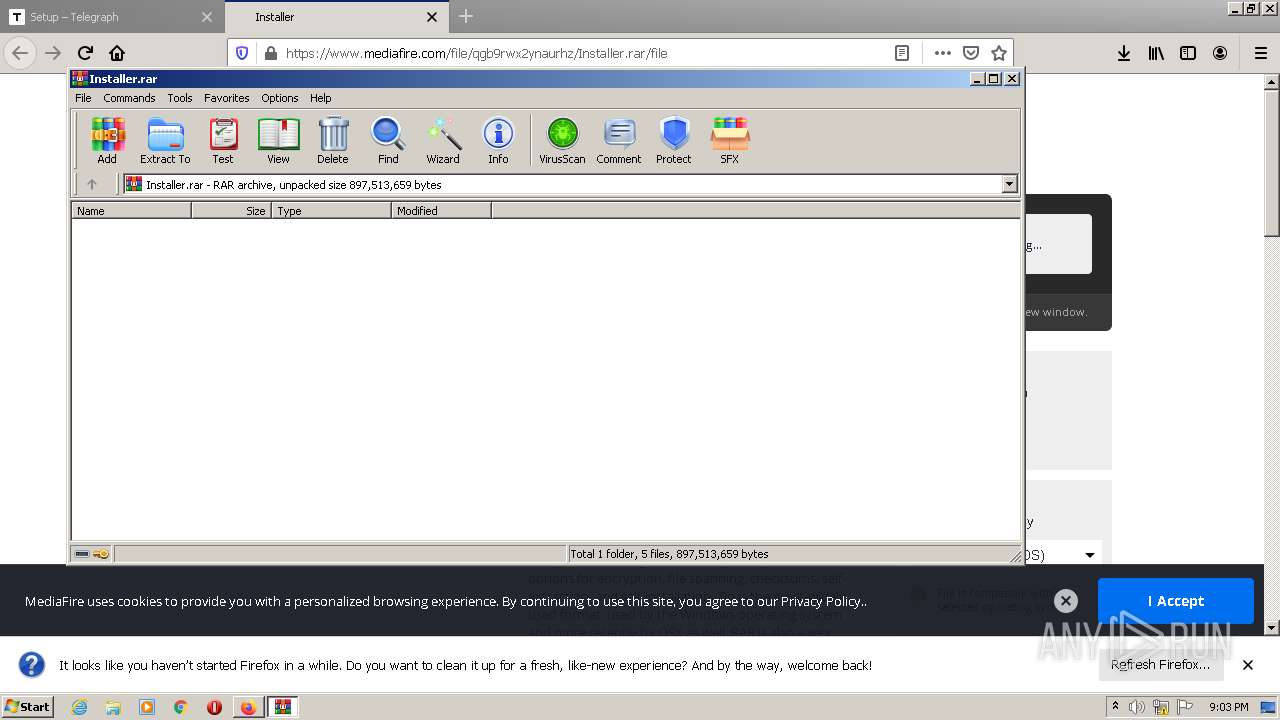Show hidden system tray icons
Viewport: 1280px width, 720px height.
(x=1116, y=706)
